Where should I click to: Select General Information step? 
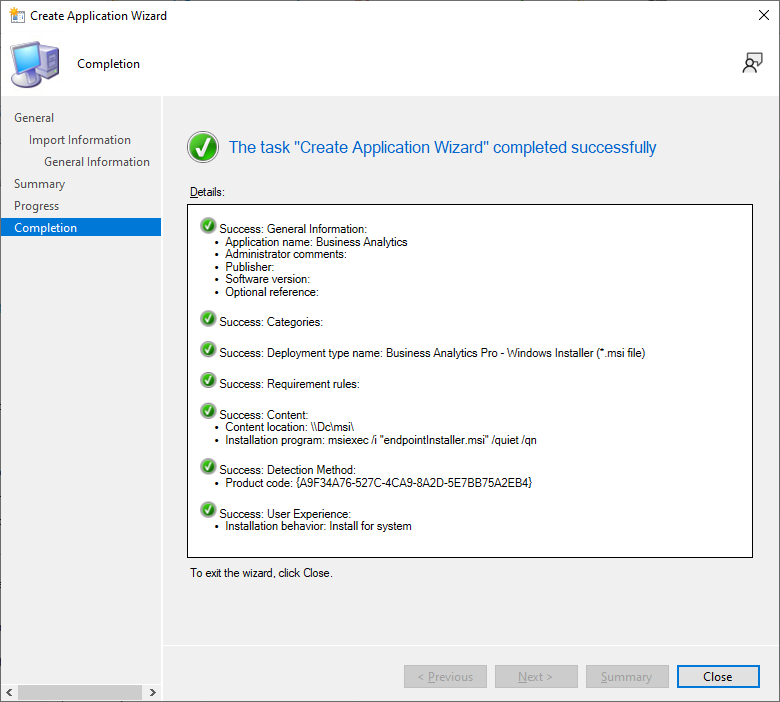point(97,162)
